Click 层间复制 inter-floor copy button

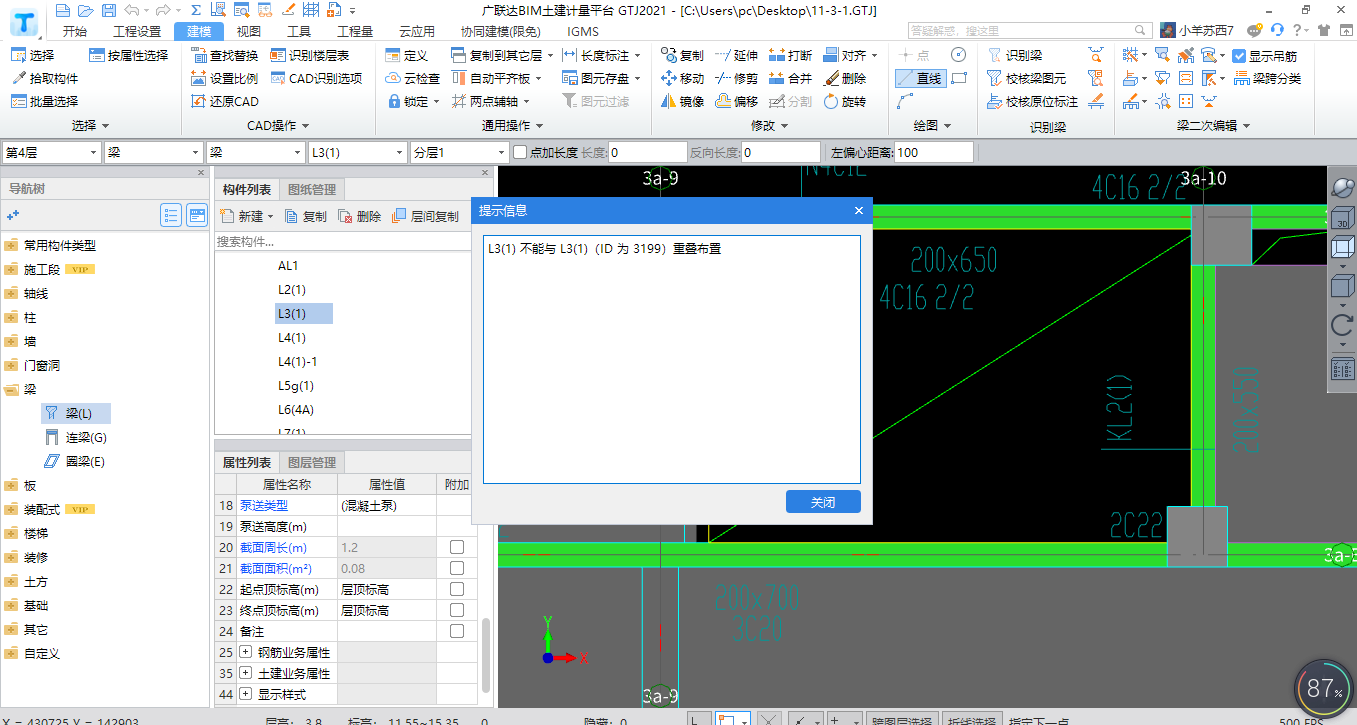425,216
